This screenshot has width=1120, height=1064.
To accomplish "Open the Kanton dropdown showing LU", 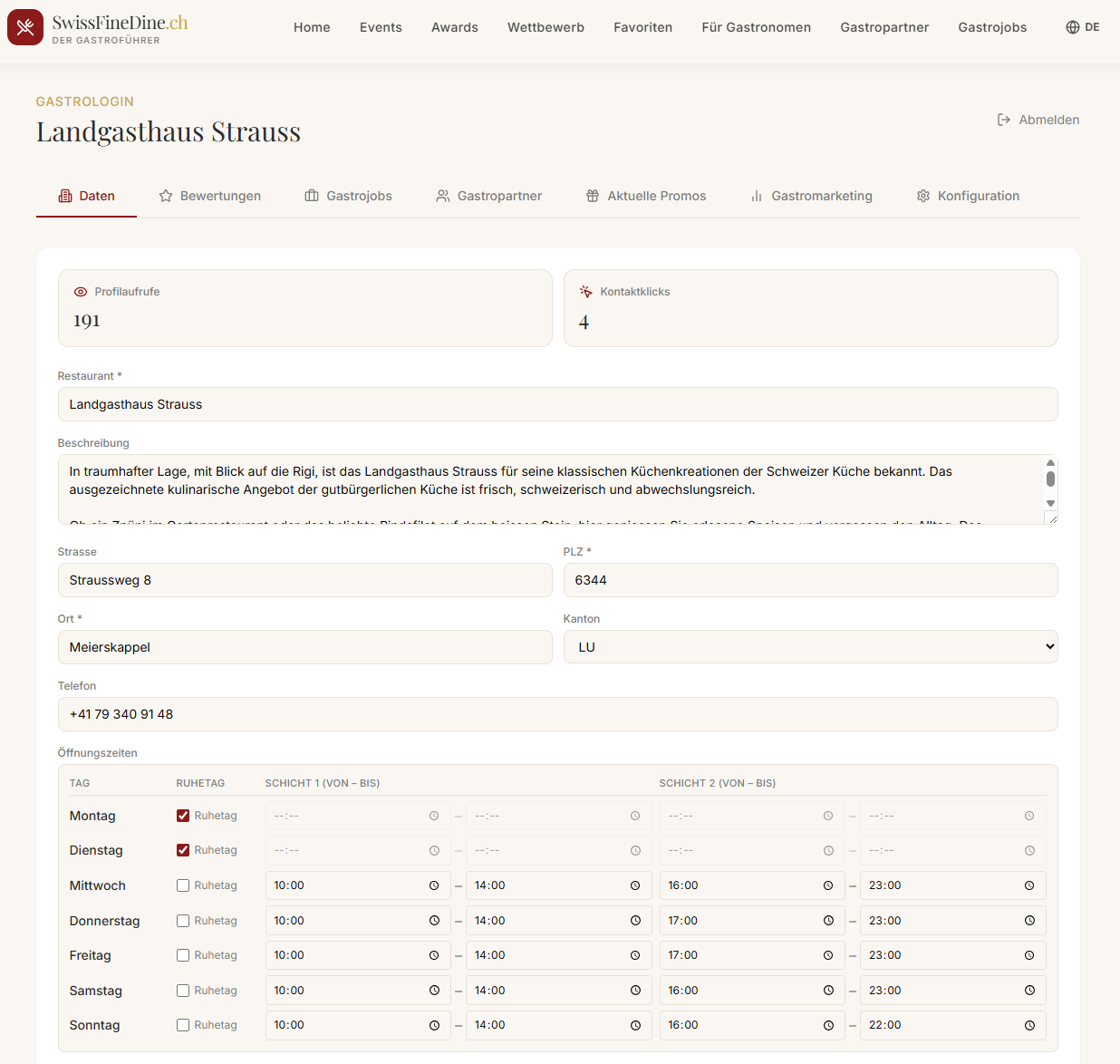I will point(810,647).
